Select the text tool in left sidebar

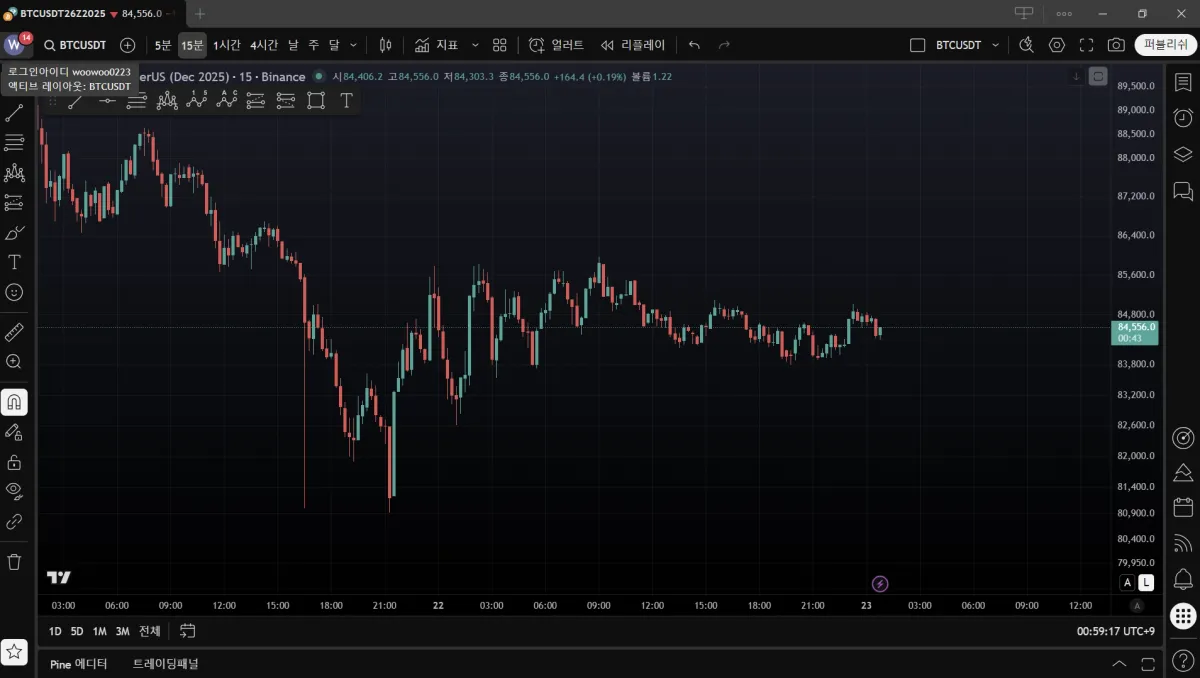[x=14, y=262]
